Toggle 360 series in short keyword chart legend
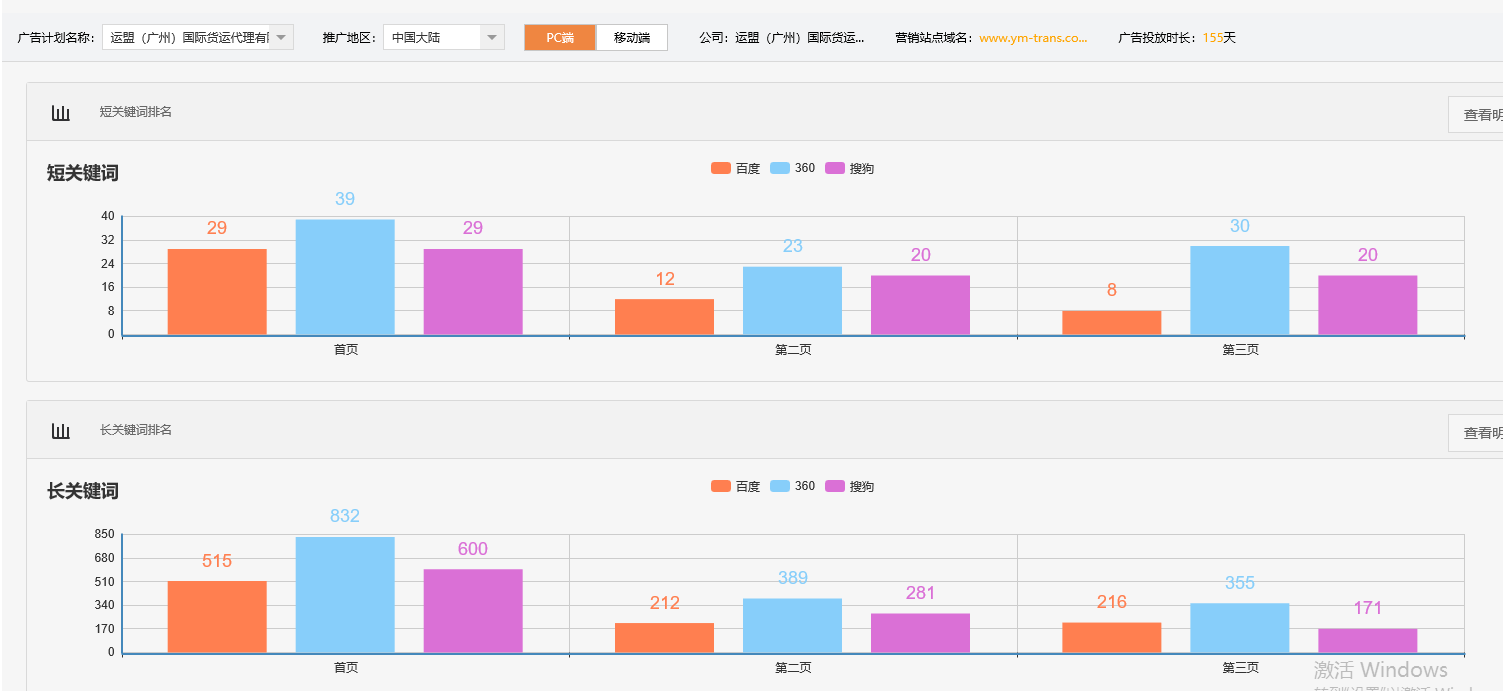1503x691 pixels. 796,167
